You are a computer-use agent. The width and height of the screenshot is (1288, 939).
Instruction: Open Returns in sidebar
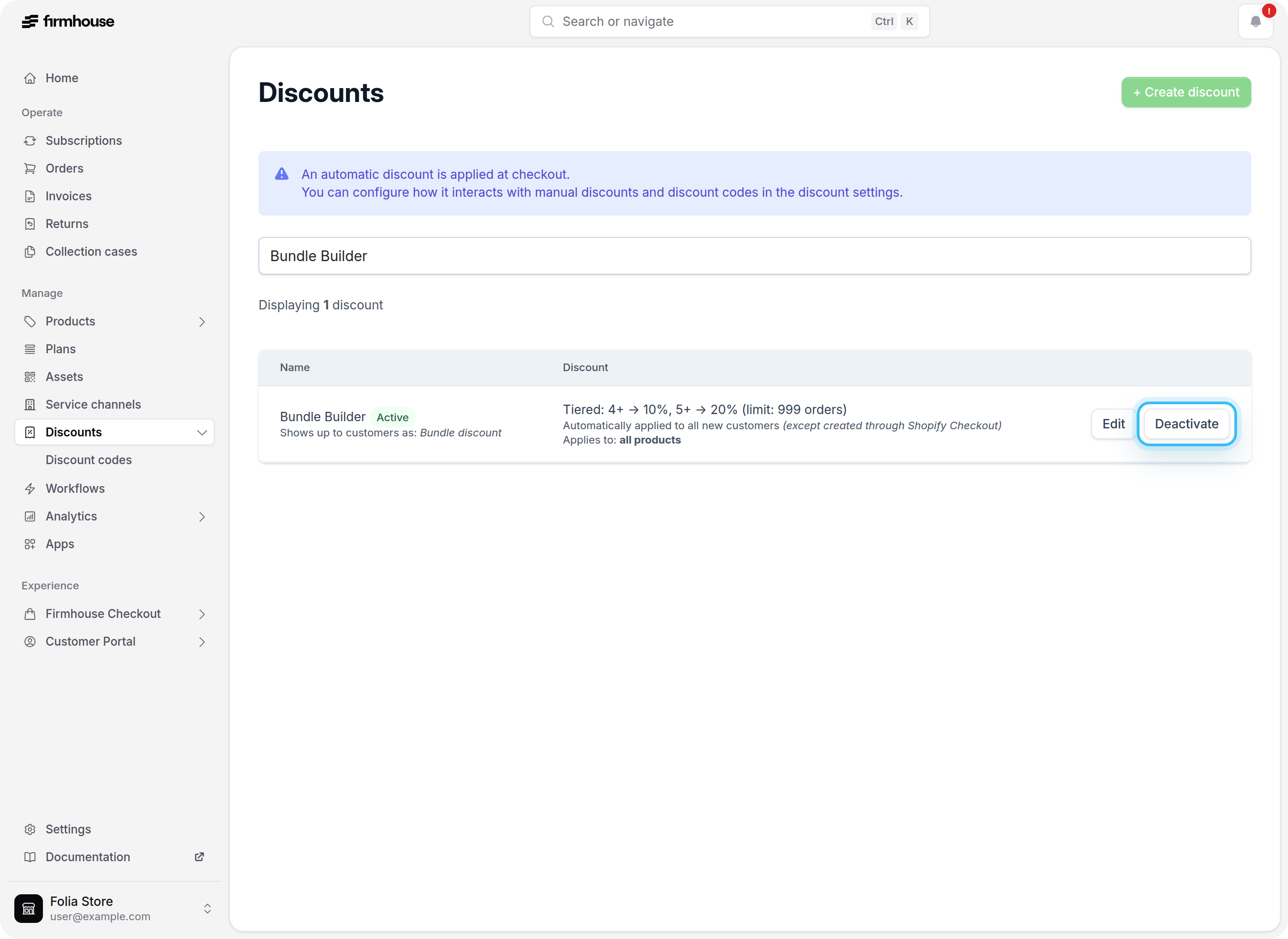tap(114, 224)
